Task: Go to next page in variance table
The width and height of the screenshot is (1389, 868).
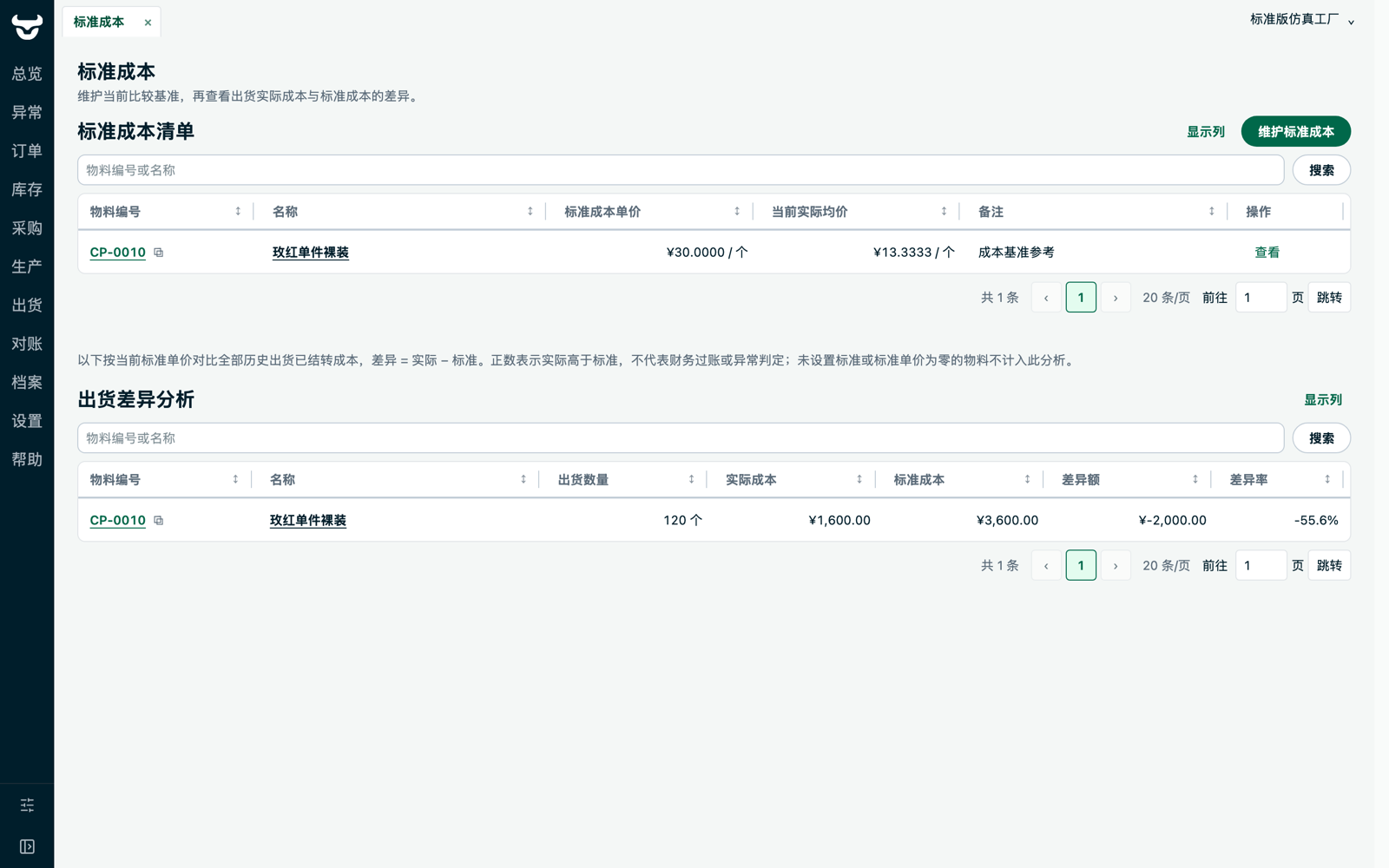Action: point(1116,566)
